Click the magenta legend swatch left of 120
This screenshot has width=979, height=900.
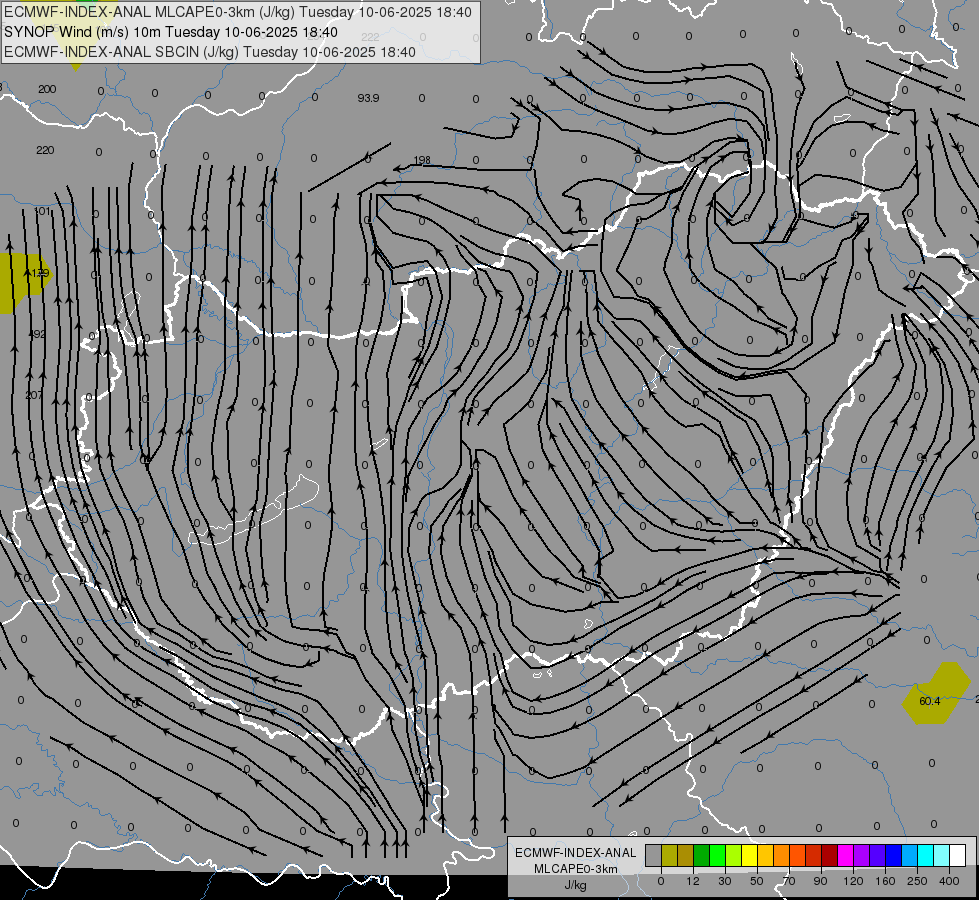[845, 855]
